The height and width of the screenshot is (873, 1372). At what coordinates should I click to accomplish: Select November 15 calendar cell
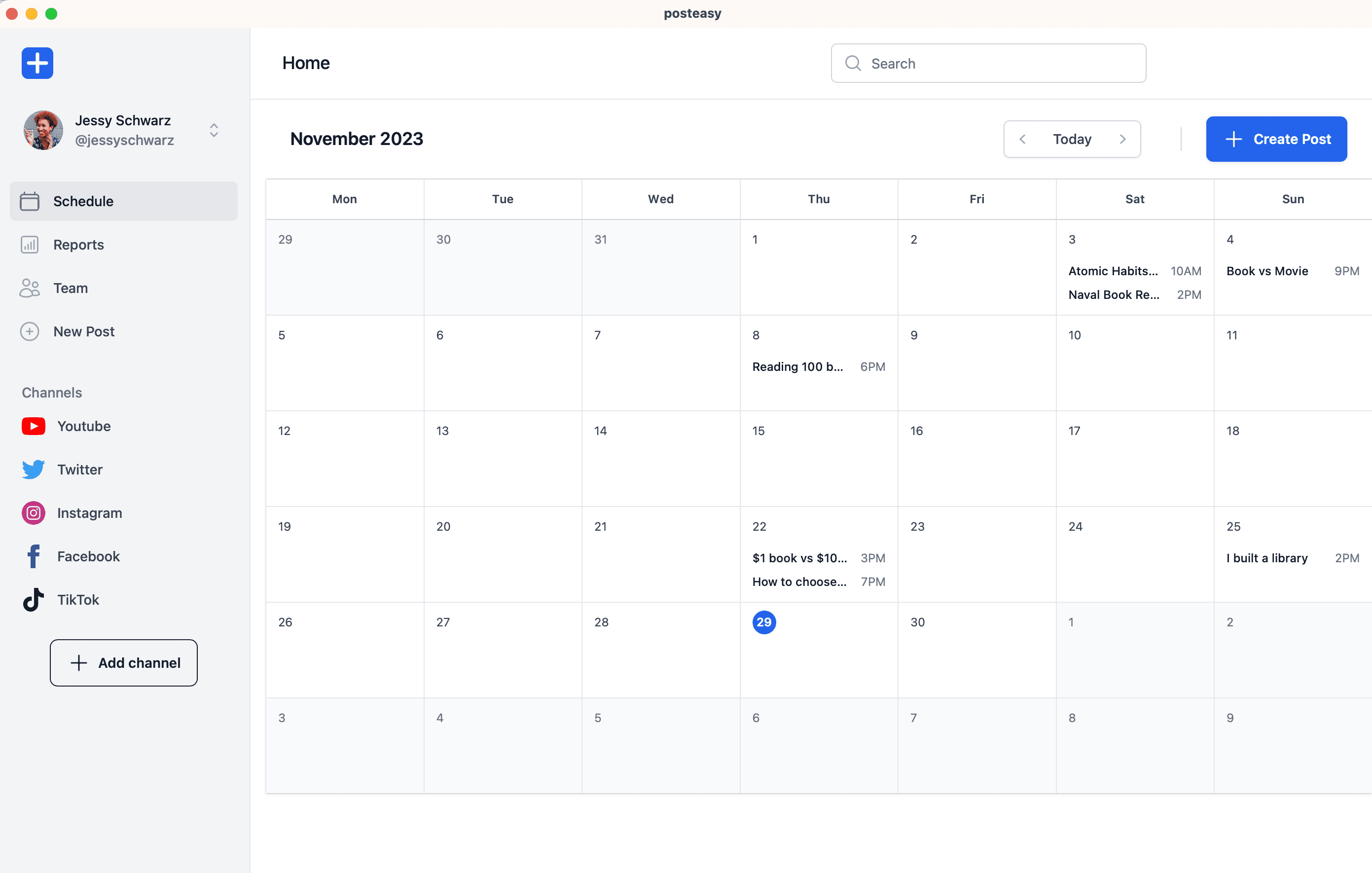click(819, 459)
